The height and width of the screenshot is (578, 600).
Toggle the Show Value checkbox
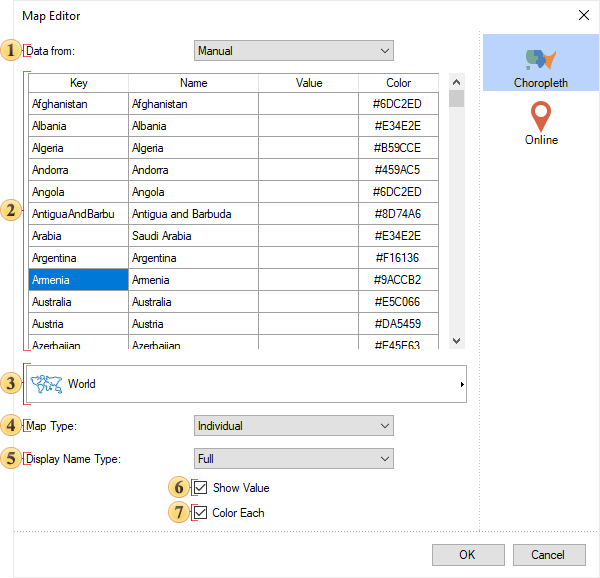(x=201, y=488)
